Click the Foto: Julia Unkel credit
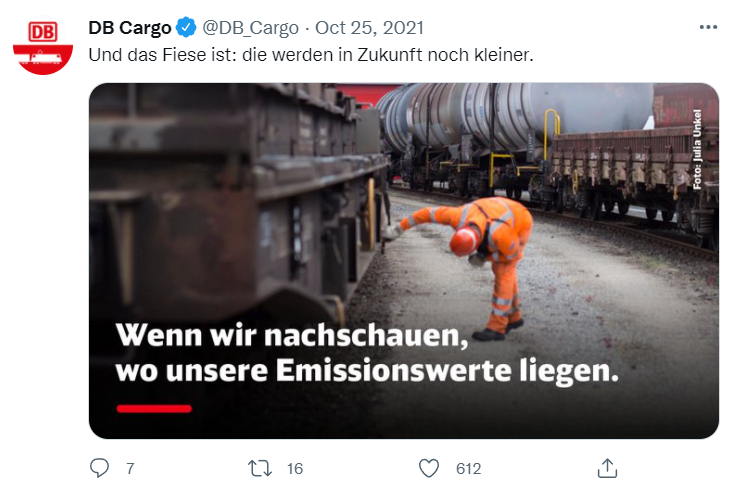The width and height of the screenshot is (738, 490). tap(697, 149)
